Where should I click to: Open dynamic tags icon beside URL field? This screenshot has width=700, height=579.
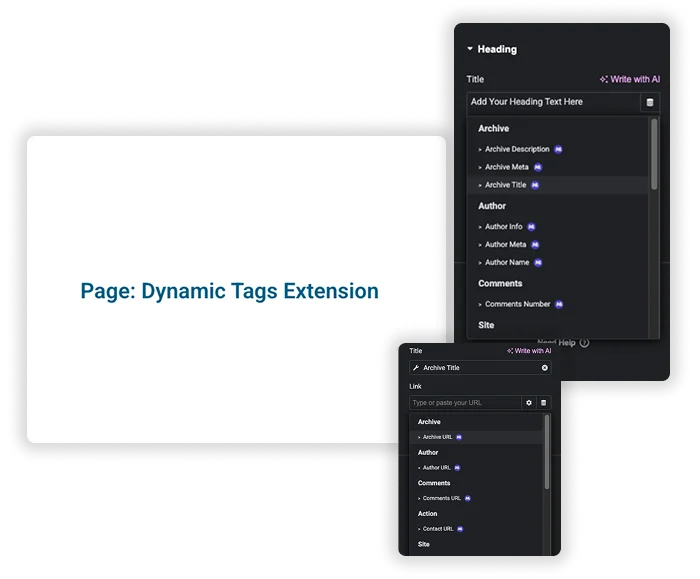pyautogui.click(x=543, y=403)
